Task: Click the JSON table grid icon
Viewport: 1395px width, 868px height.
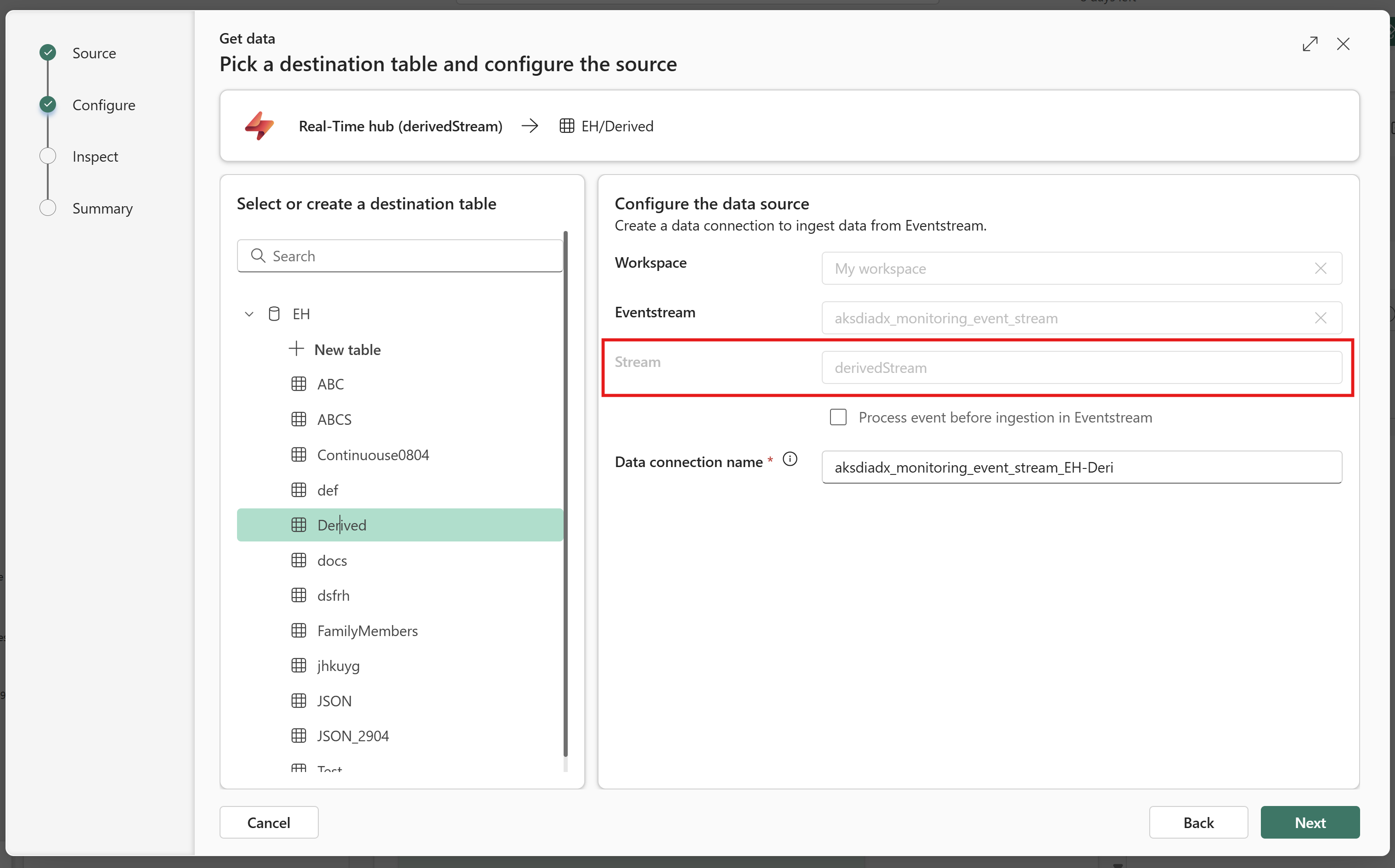Action: pos(299,700)
